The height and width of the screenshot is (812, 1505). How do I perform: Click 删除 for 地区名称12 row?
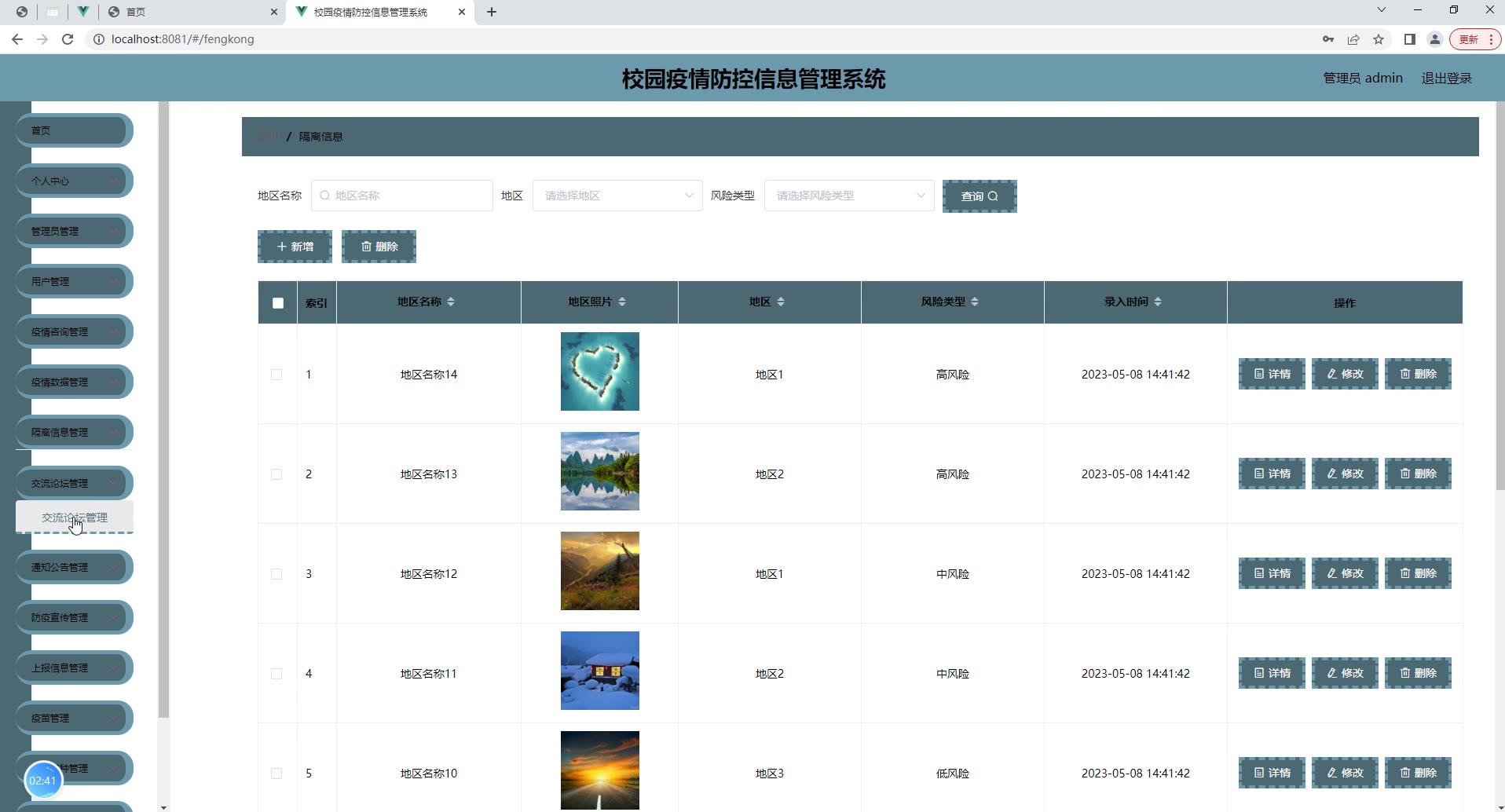pyautogui.click(x=1418, y=573)
